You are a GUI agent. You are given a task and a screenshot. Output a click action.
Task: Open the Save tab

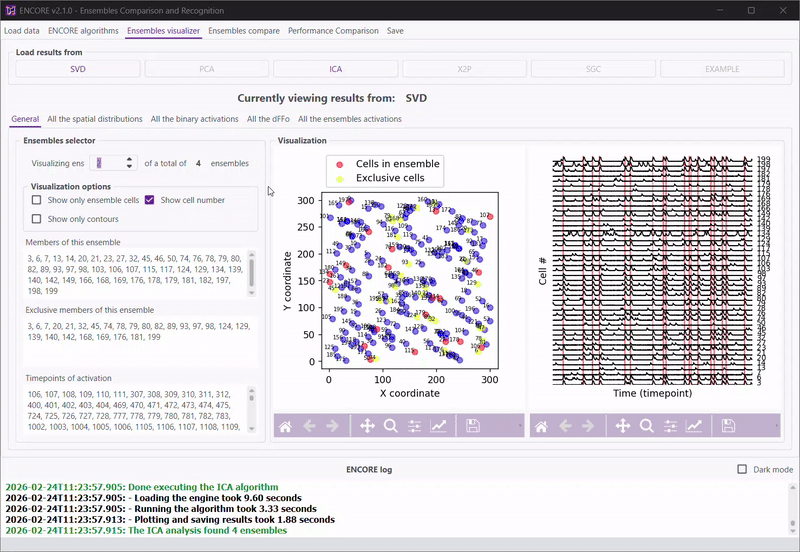[395, 31]
